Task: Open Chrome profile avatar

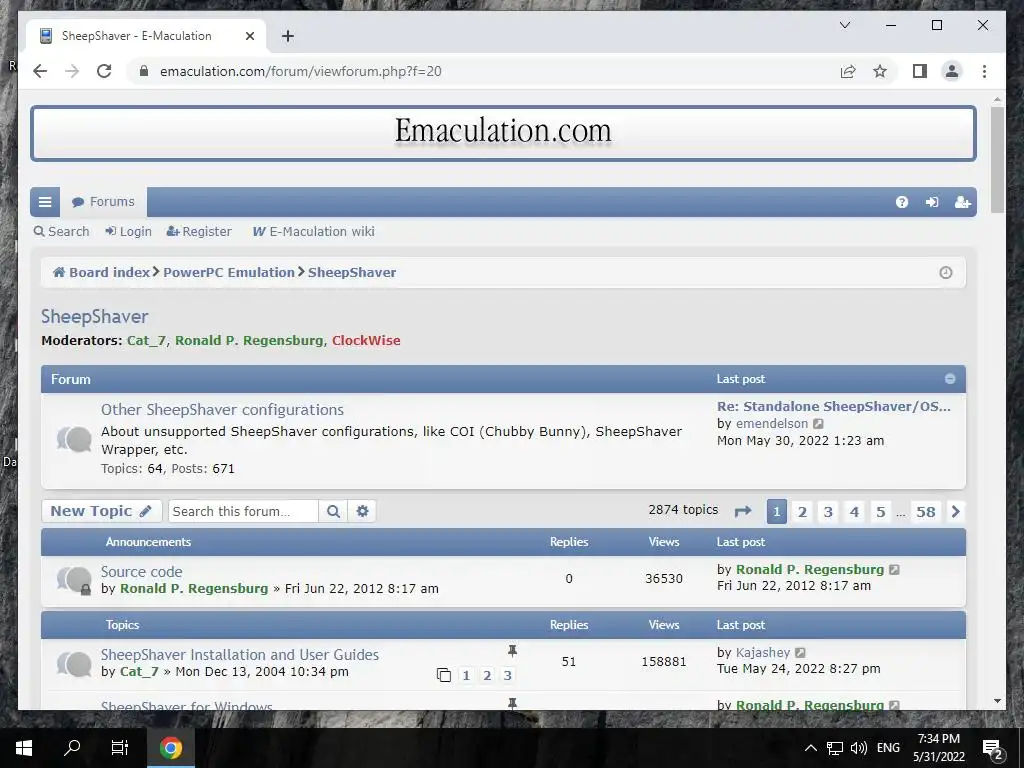Action: coord(952,71)
